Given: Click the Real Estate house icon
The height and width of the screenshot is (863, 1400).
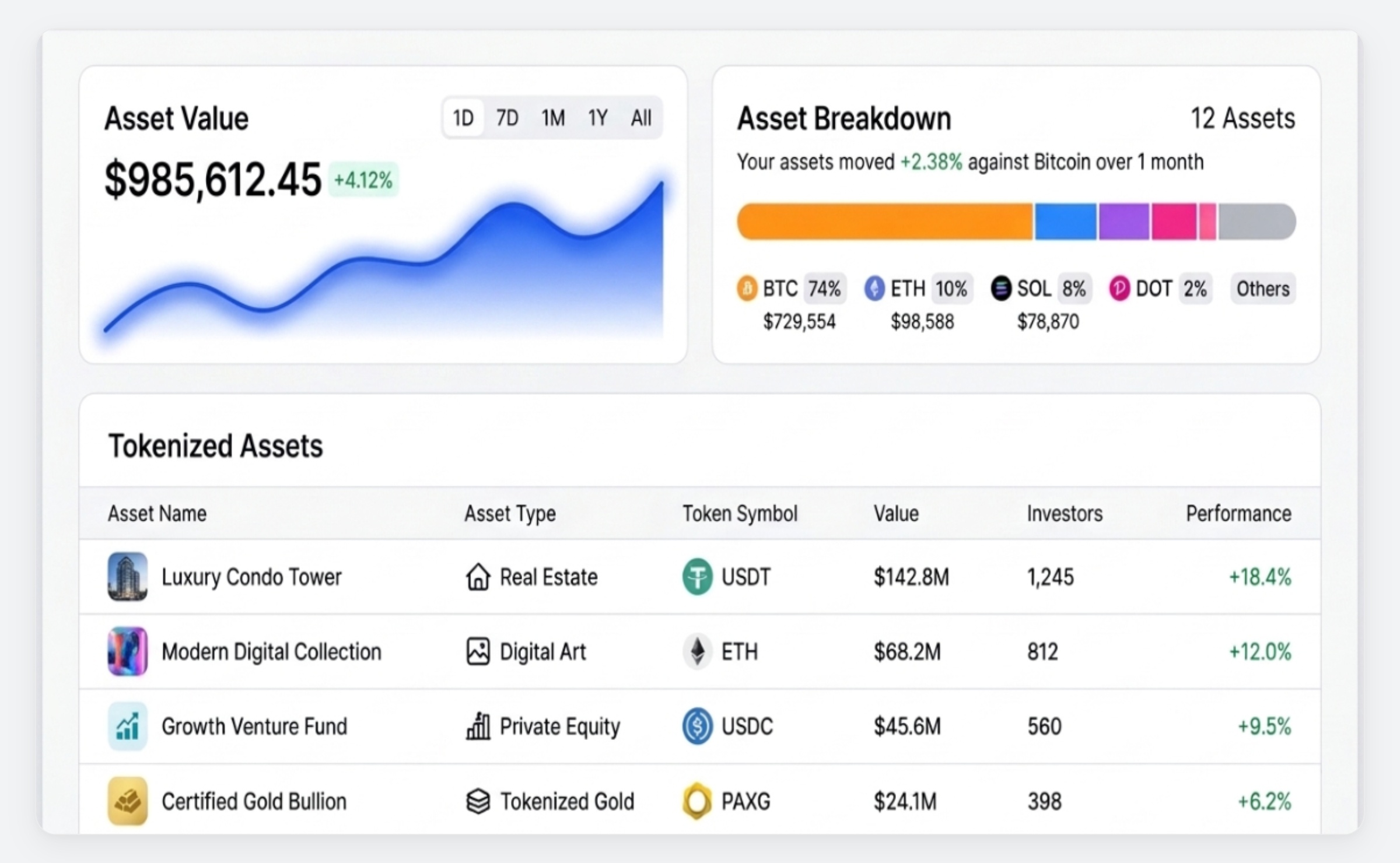Looking at the screenshot, I should click(478, 577).
